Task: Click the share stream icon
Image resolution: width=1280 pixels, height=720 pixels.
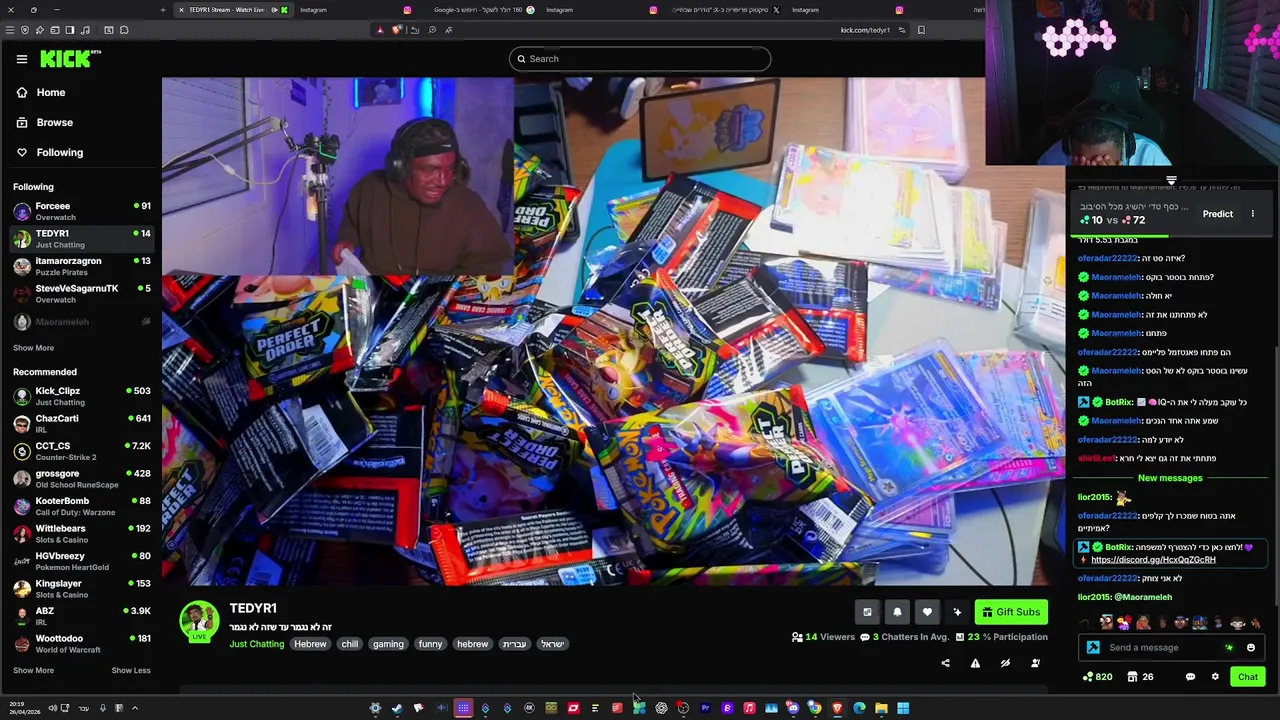Action: coord(945,663)
